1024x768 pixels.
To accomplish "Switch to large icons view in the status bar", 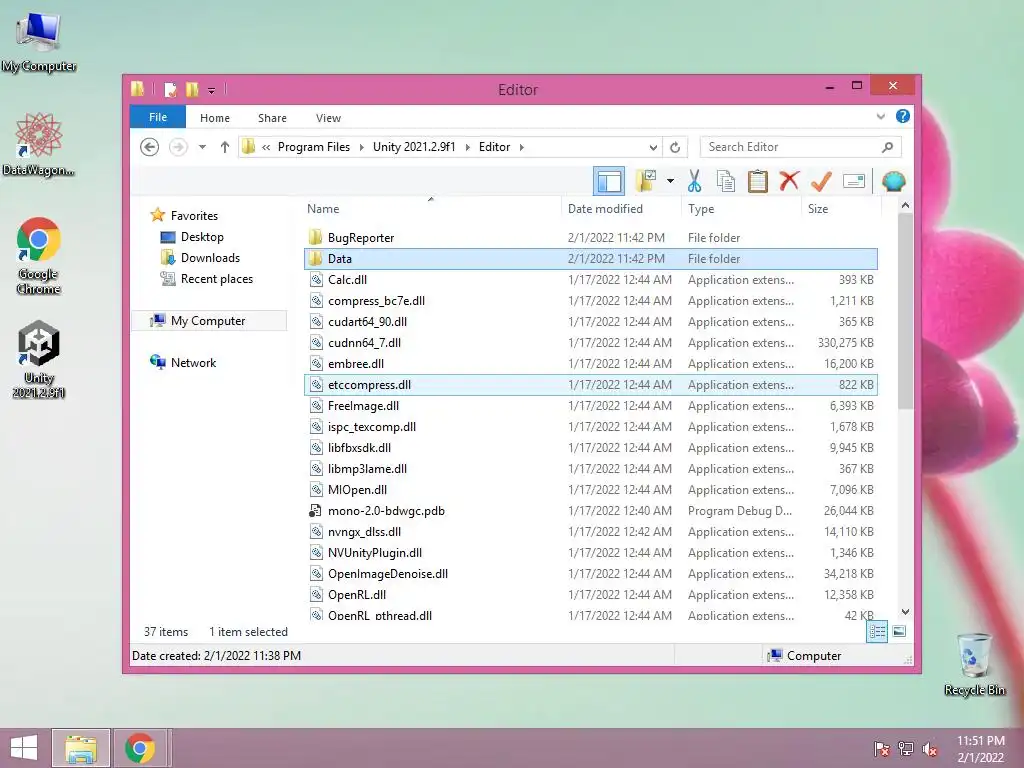I will [899, 632].
